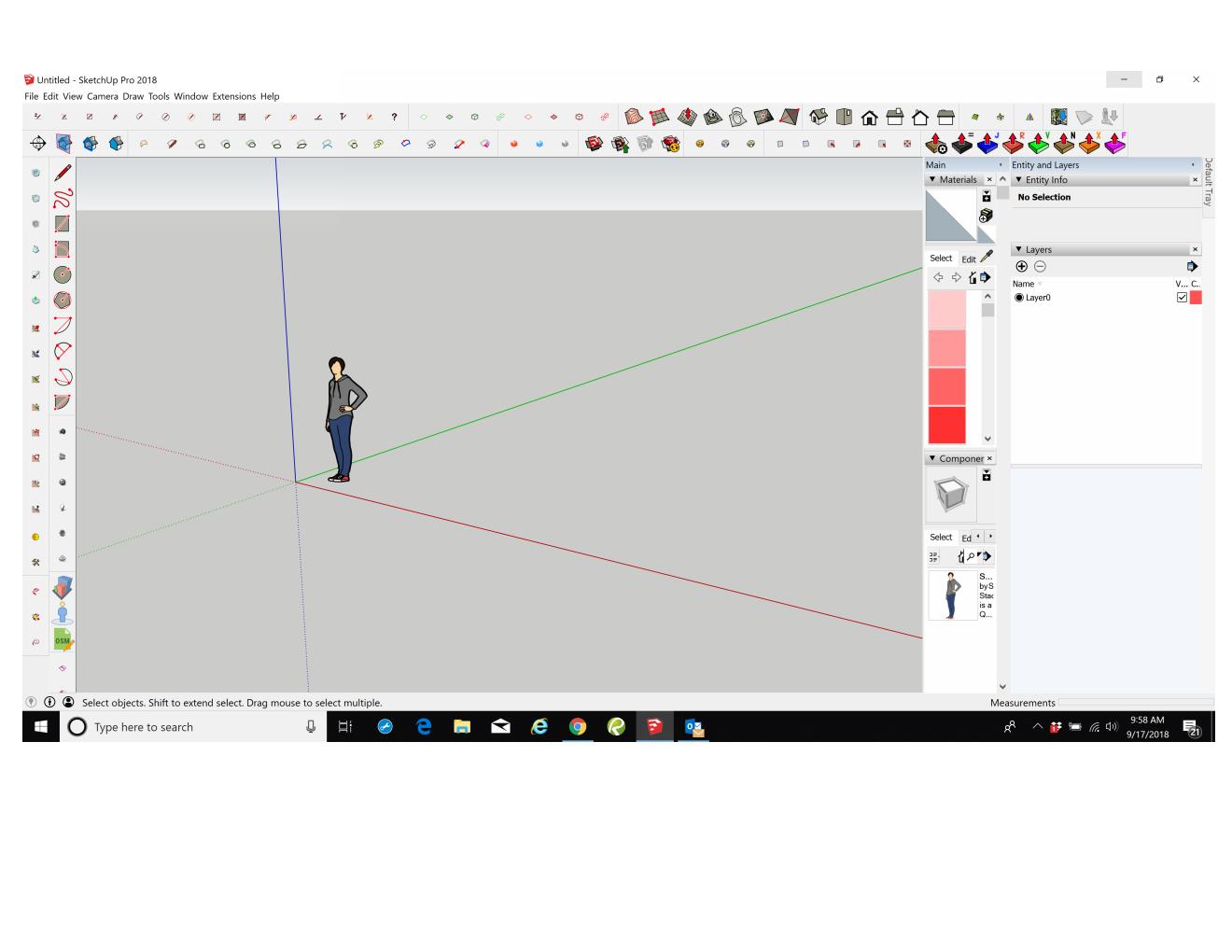Viewport: 1232px width, 952px height.
Task: Collapse the Layers panel
Action: 1018,250
